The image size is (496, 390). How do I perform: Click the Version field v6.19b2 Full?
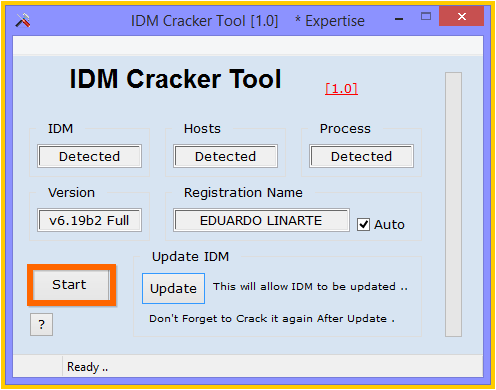[89, 220]
